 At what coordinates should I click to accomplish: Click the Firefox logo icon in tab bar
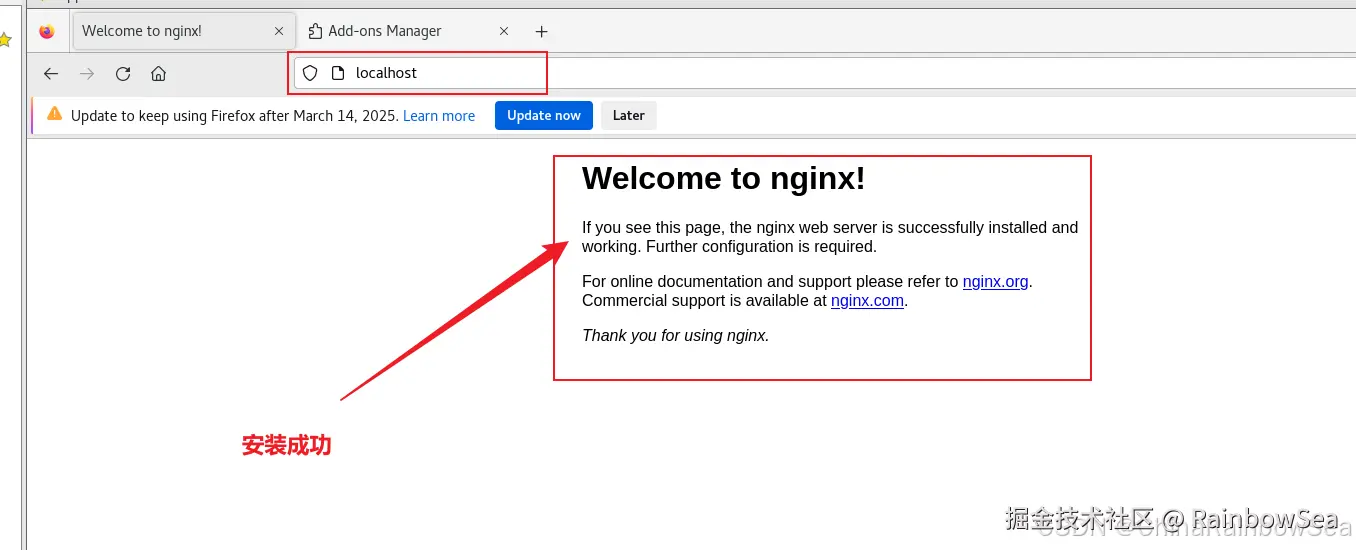(x=47, y=31)
